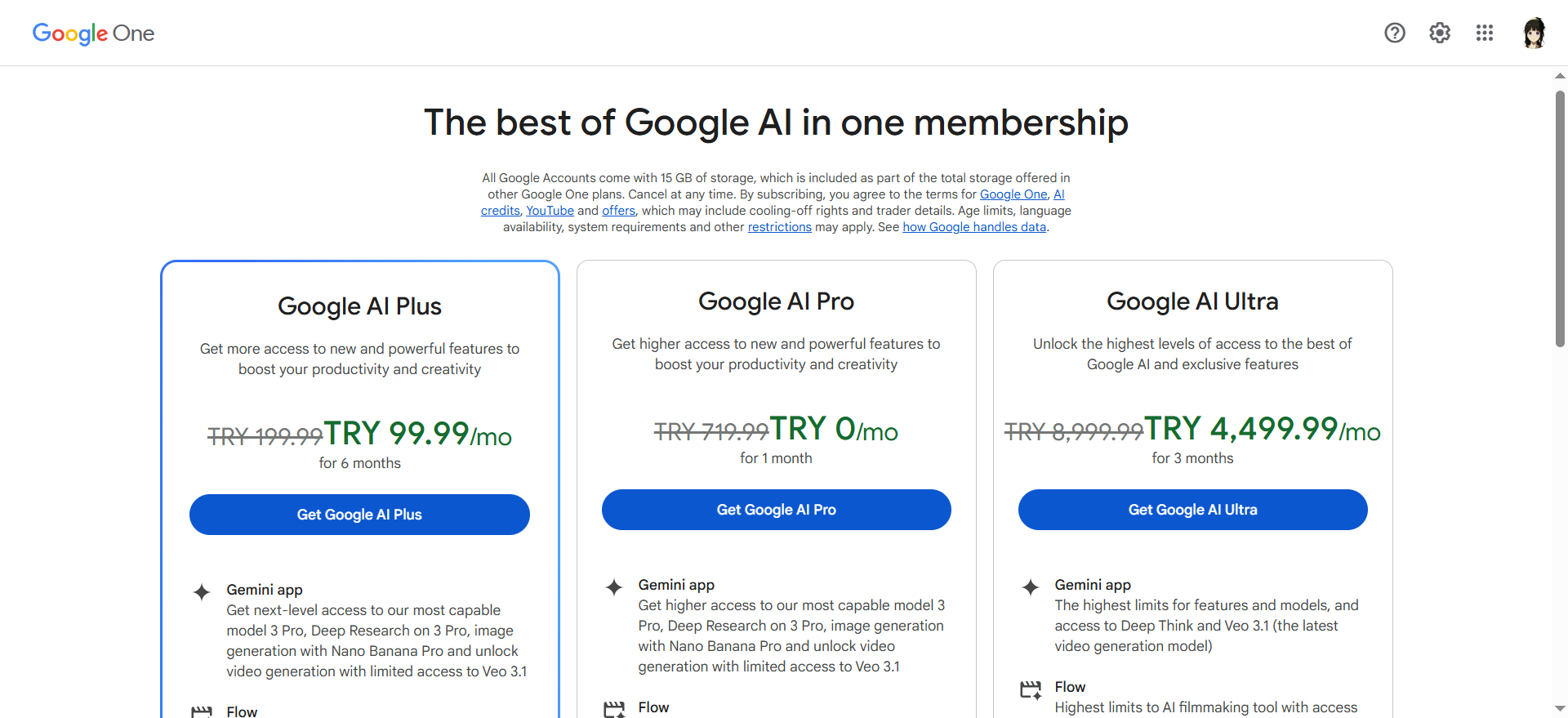The height and width of the screenshot is (718, 1568).
Task: Open the how Google handles data link
Action: (x=974, y=227)
